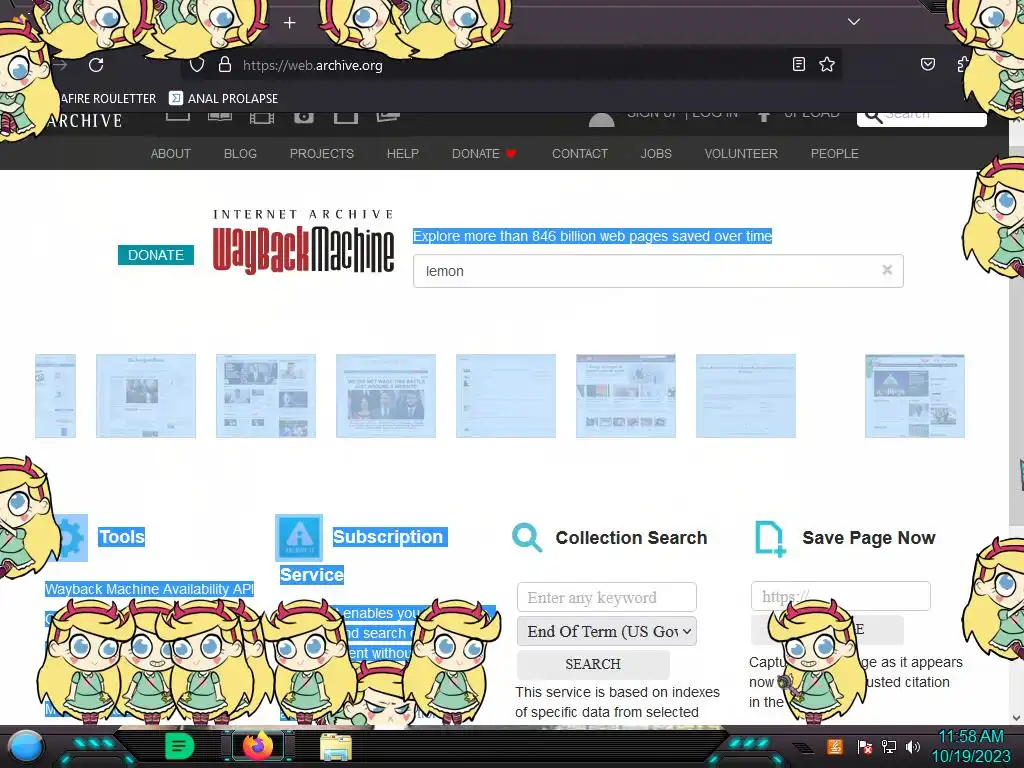Click the Save Page Now page icon

coord(770,538)
